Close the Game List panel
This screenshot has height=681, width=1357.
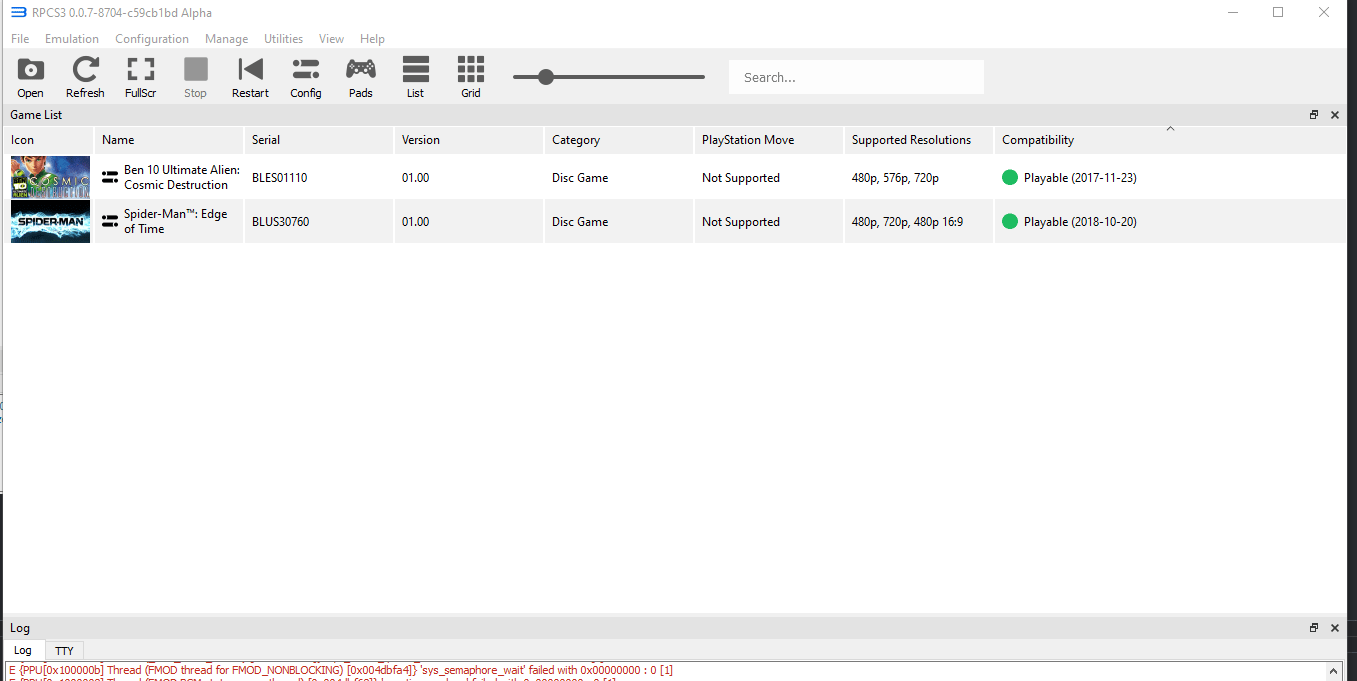1335,115
